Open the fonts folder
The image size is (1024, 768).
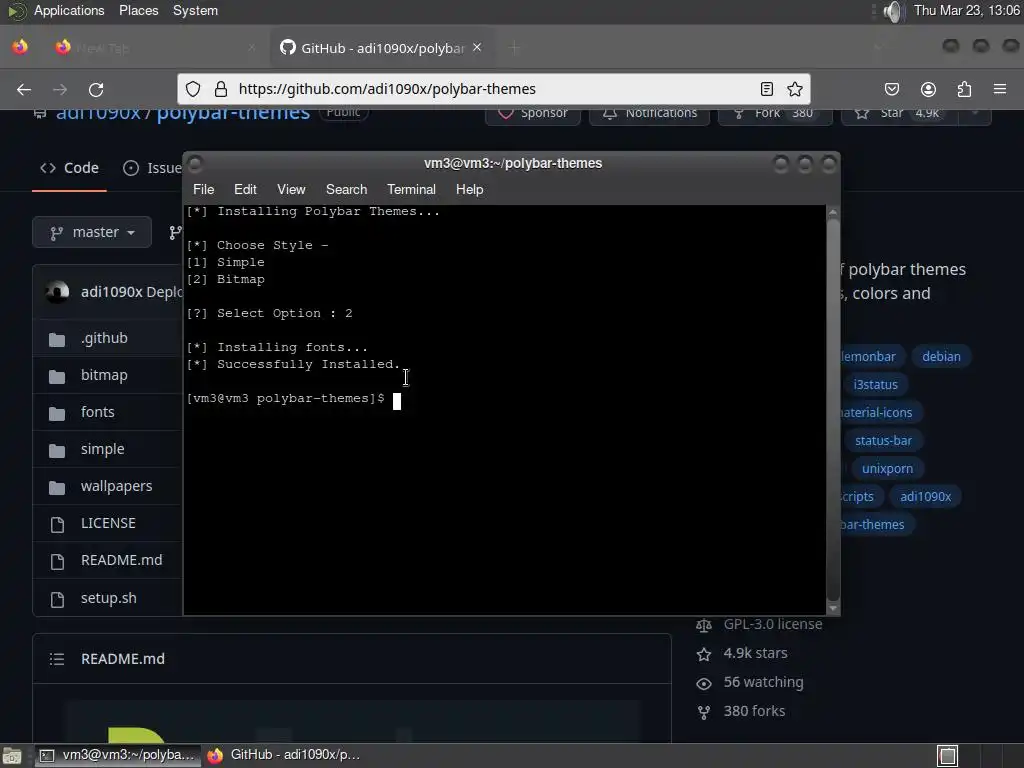click(97, 412)
